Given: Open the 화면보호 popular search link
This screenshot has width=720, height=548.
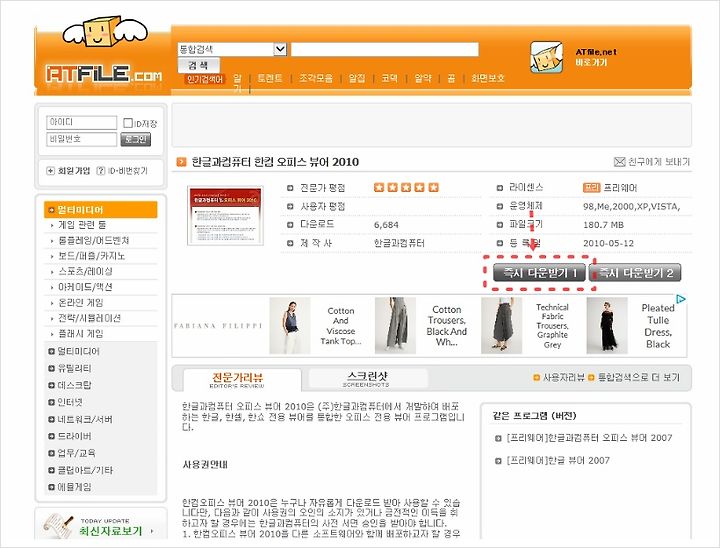Looking at the screenshot, I should (488, 78).
